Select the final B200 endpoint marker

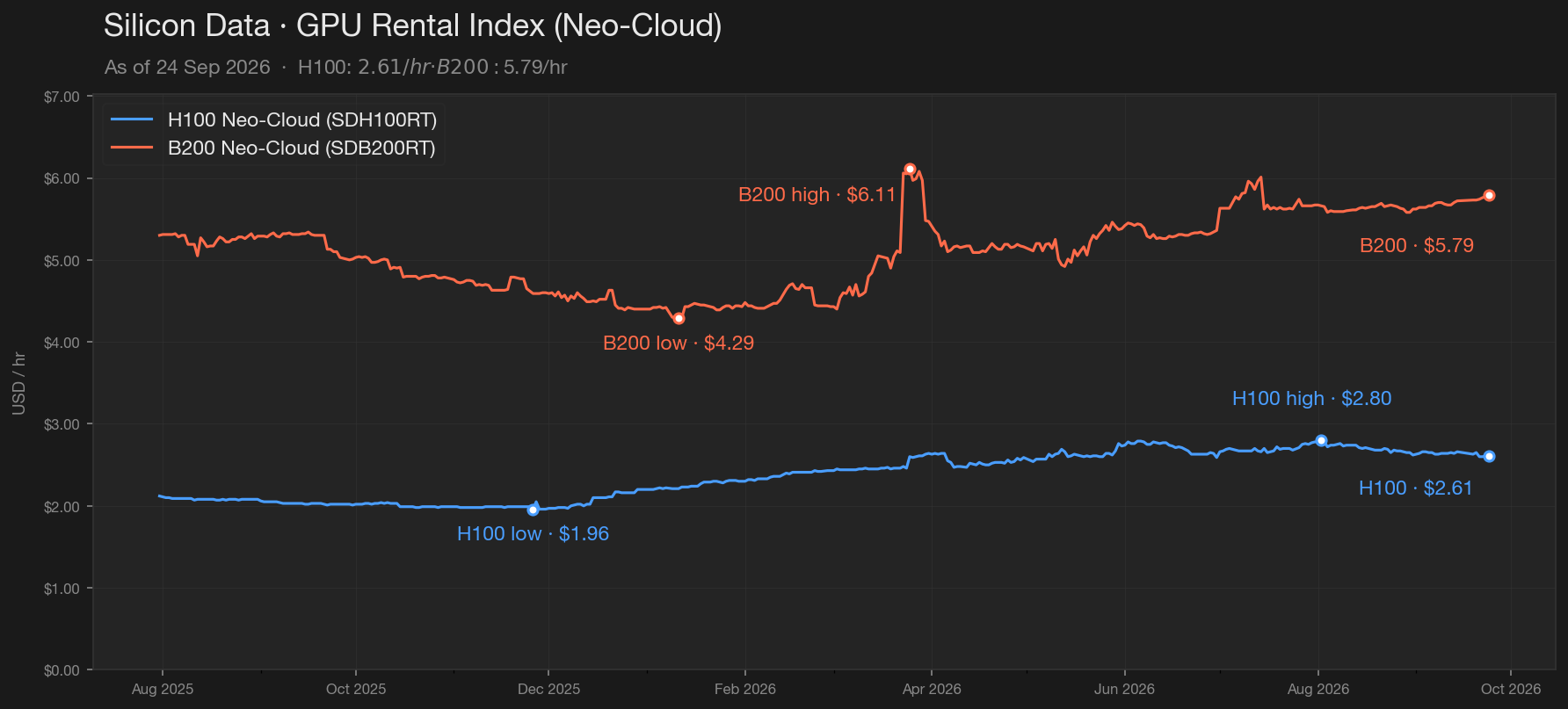pos(1489,195)
